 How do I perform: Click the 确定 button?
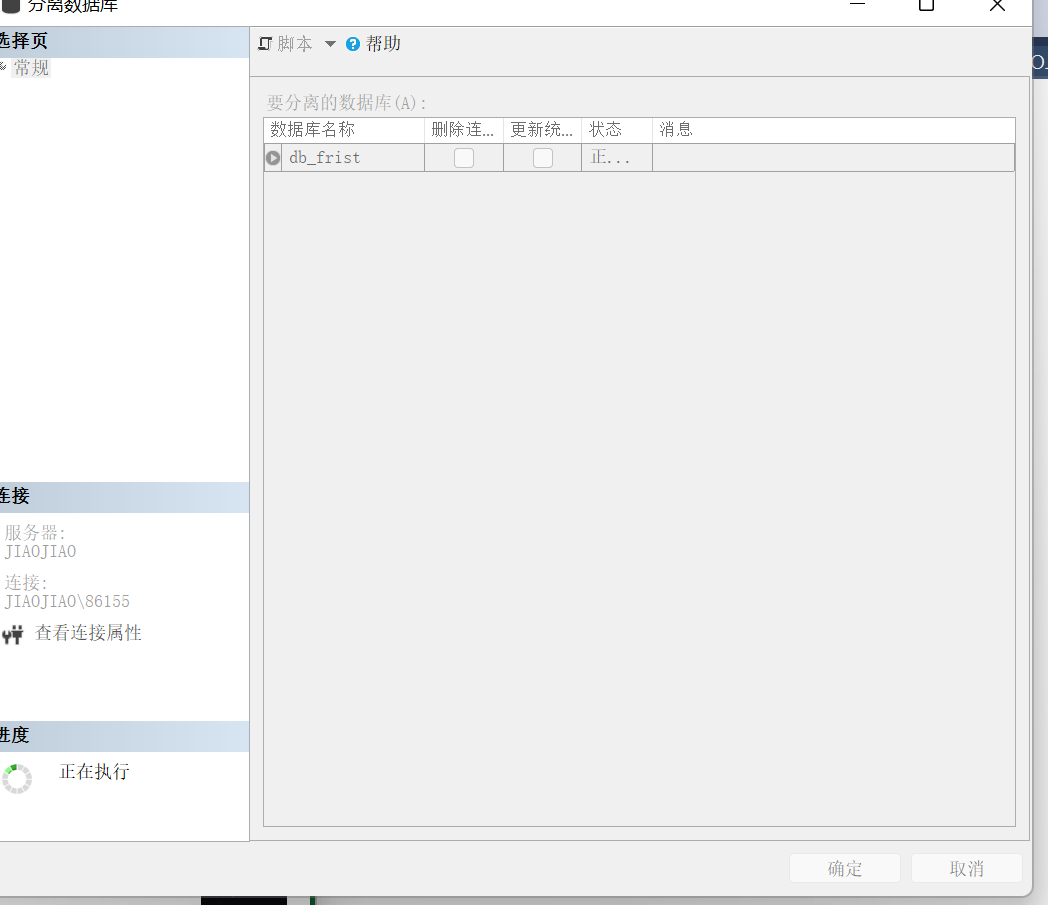click(x=845, y=868)
